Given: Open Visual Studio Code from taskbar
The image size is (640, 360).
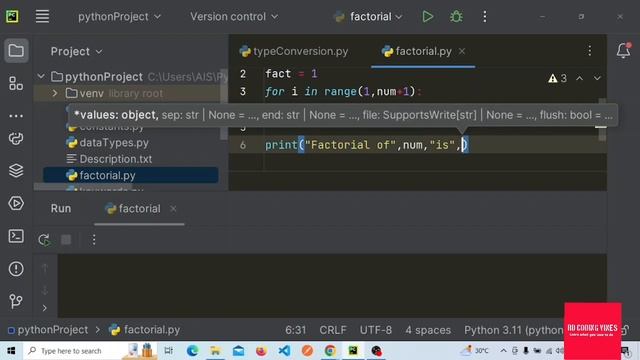Looking at the screenshot, I should click(284, 351).
